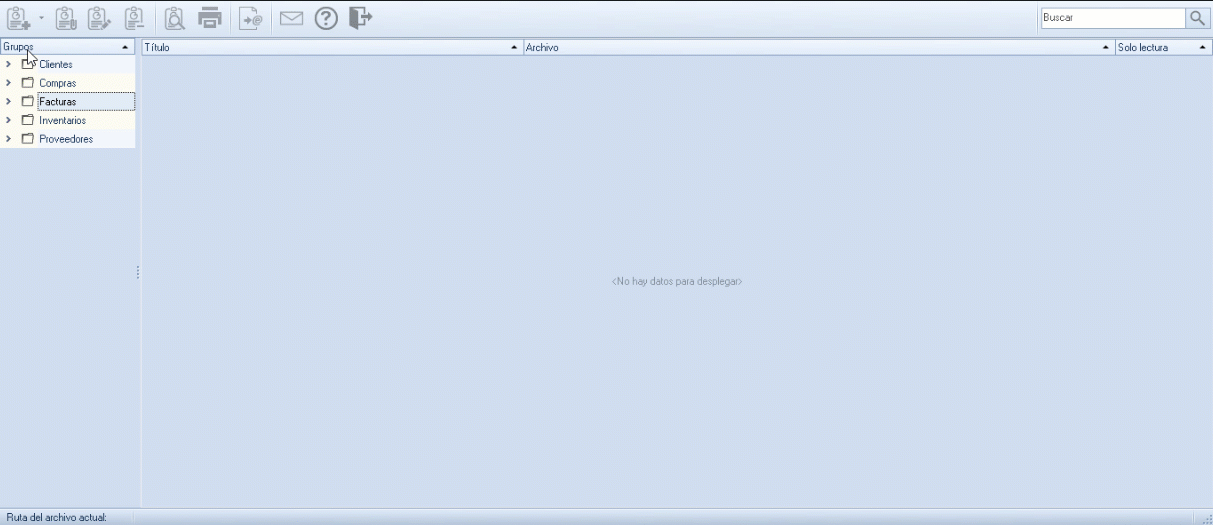Open the dropdown arrow beside add report
The height and width of the screenshot is (525, 1213).
(41, 19)
